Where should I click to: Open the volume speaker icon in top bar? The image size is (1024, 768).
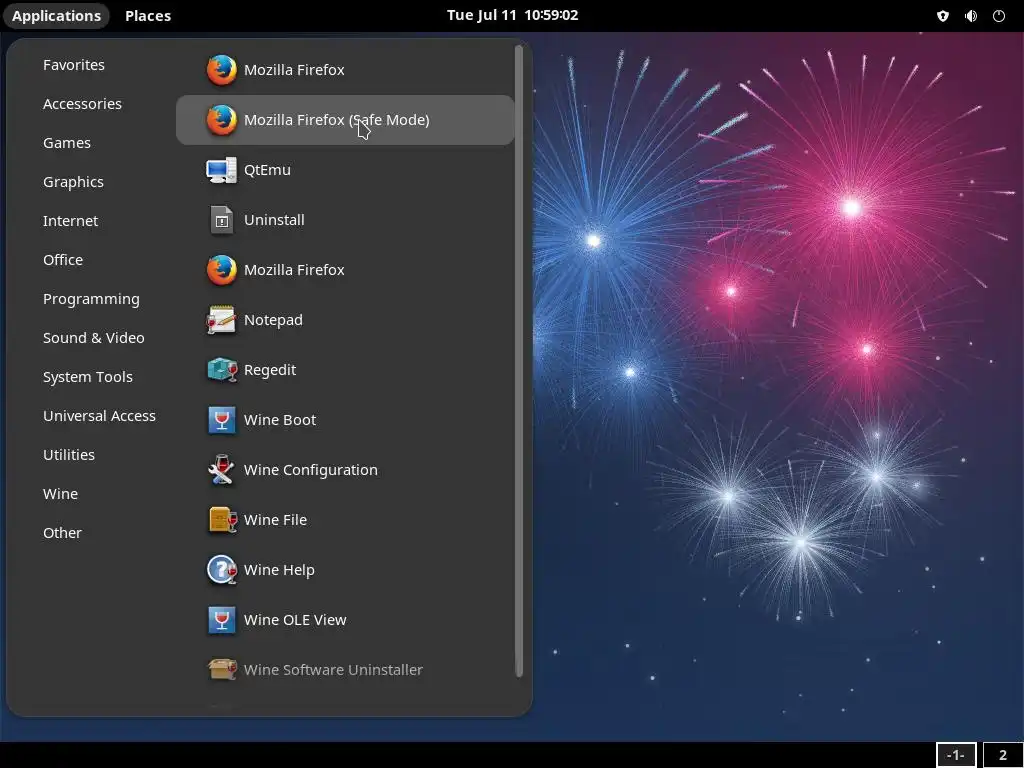(x=971, y=16)
